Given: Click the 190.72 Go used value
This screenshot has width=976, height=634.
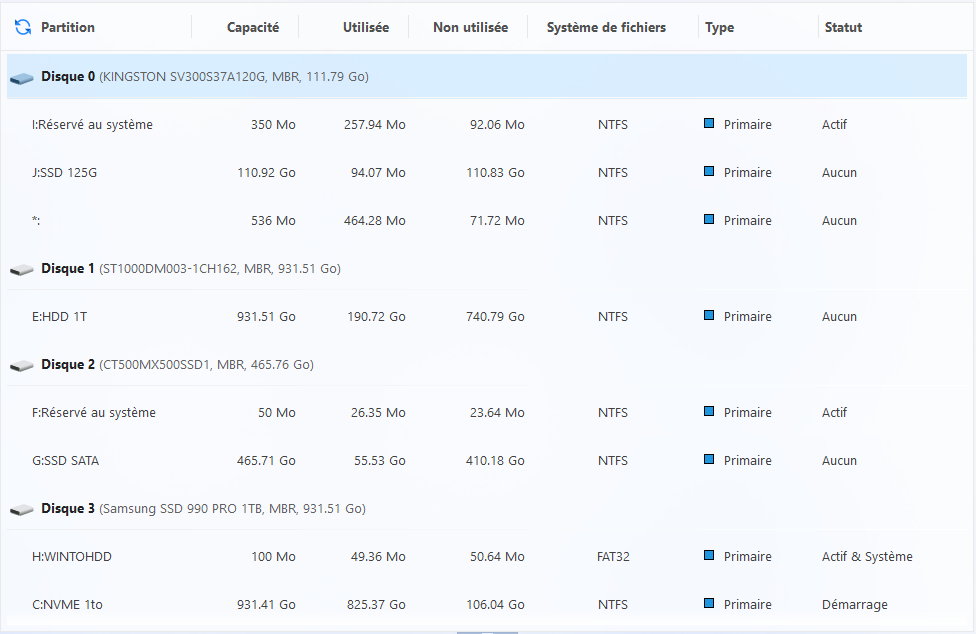Looking at the screenshot, I should click(x=376, y=317).
